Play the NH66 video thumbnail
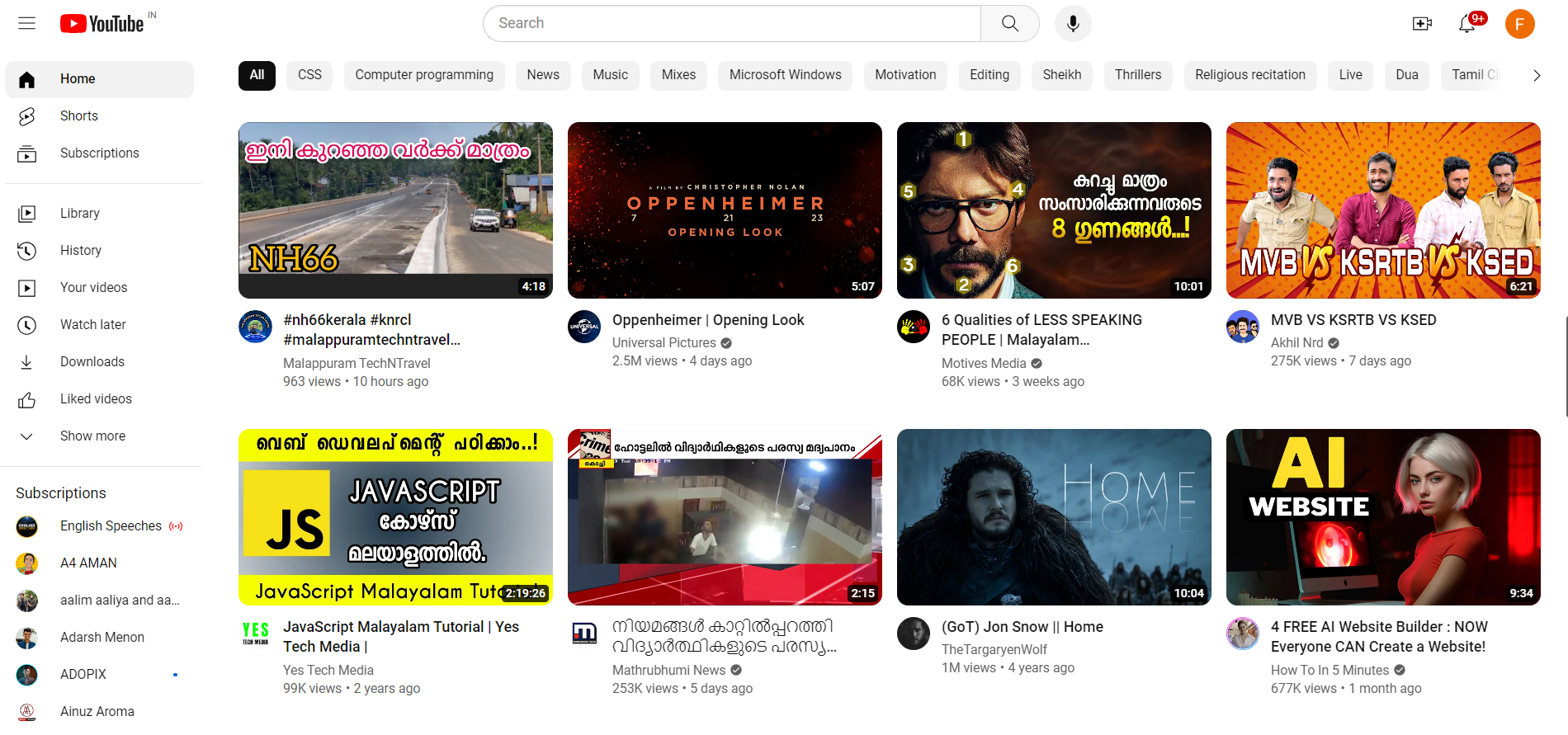The image size is (1568, 735). [x=395, y=210]
